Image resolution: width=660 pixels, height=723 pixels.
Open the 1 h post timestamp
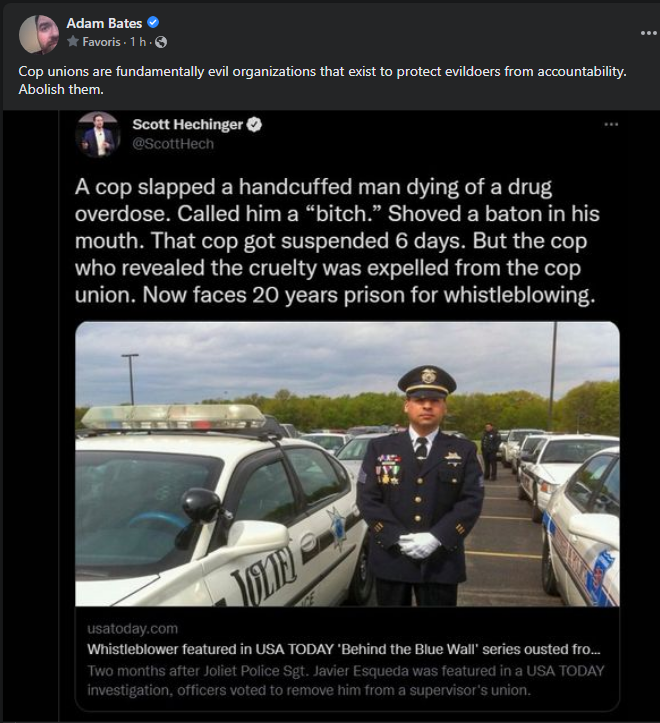[138, 42]
